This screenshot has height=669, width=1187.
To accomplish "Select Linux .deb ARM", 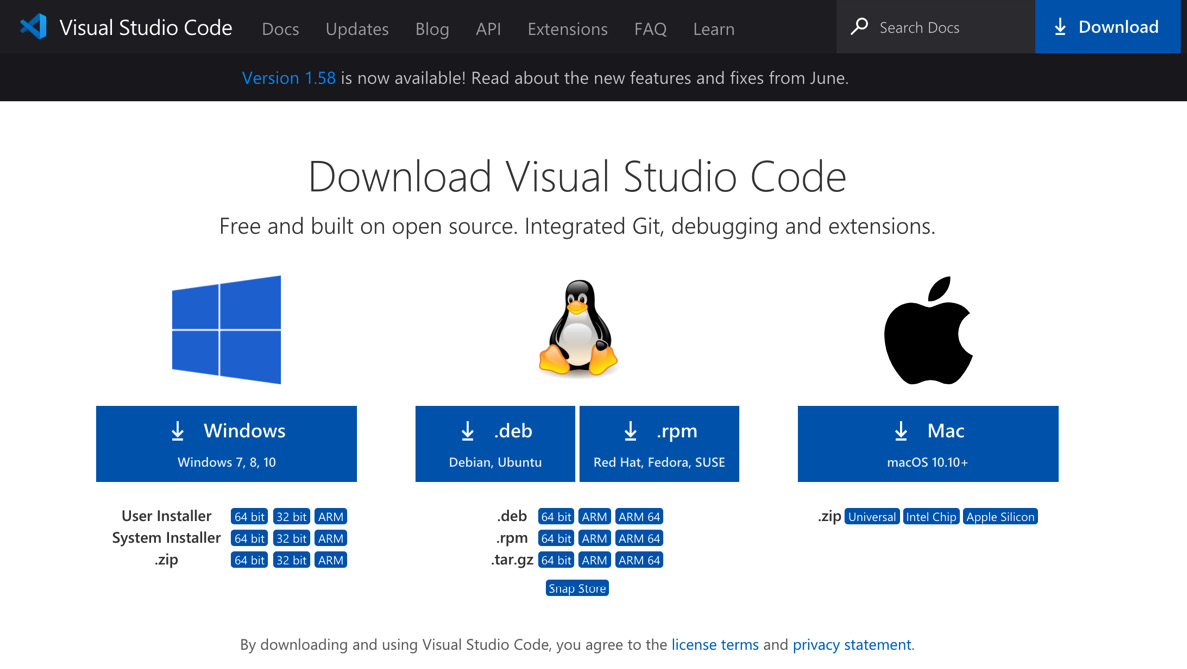I will [x=594, y=517].
